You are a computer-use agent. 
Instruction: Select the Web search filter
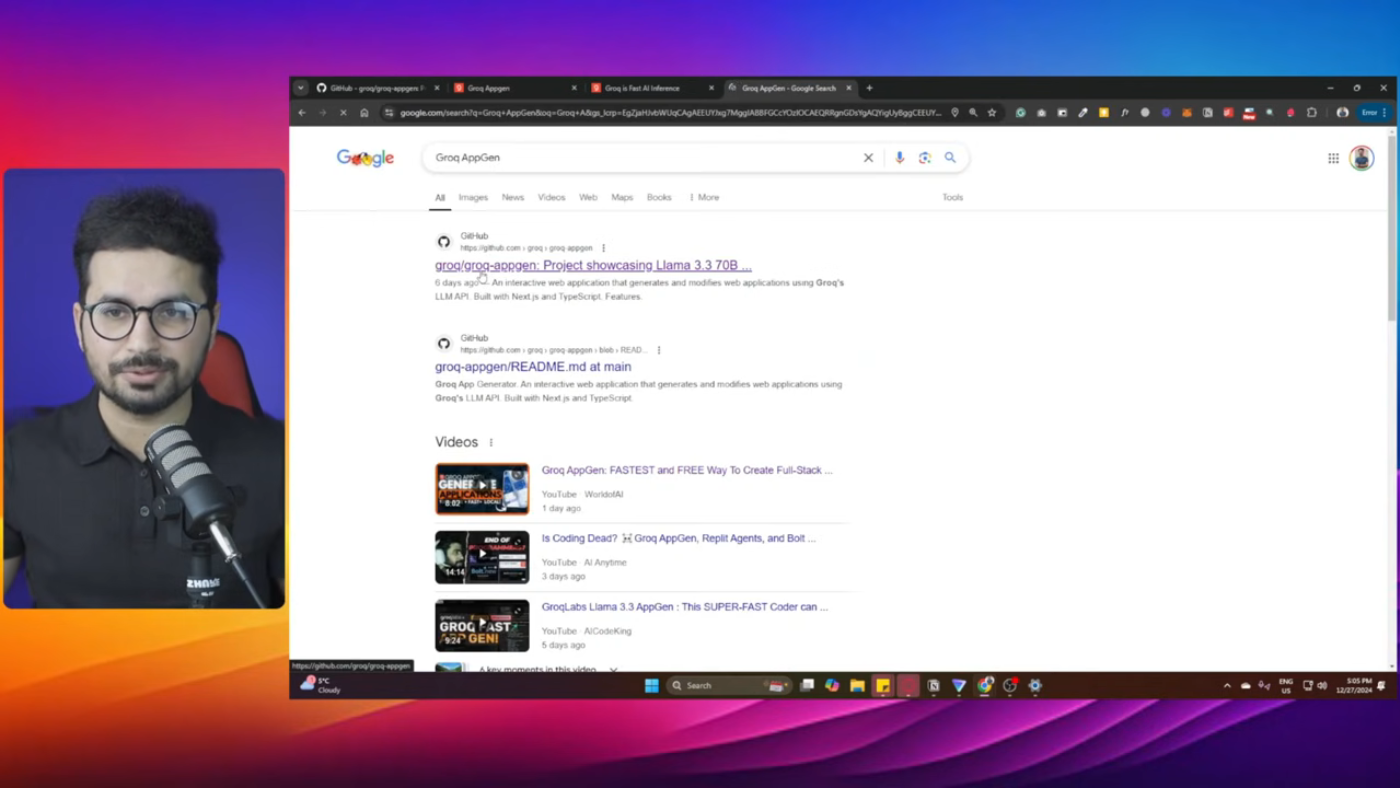tap(588, 197)
